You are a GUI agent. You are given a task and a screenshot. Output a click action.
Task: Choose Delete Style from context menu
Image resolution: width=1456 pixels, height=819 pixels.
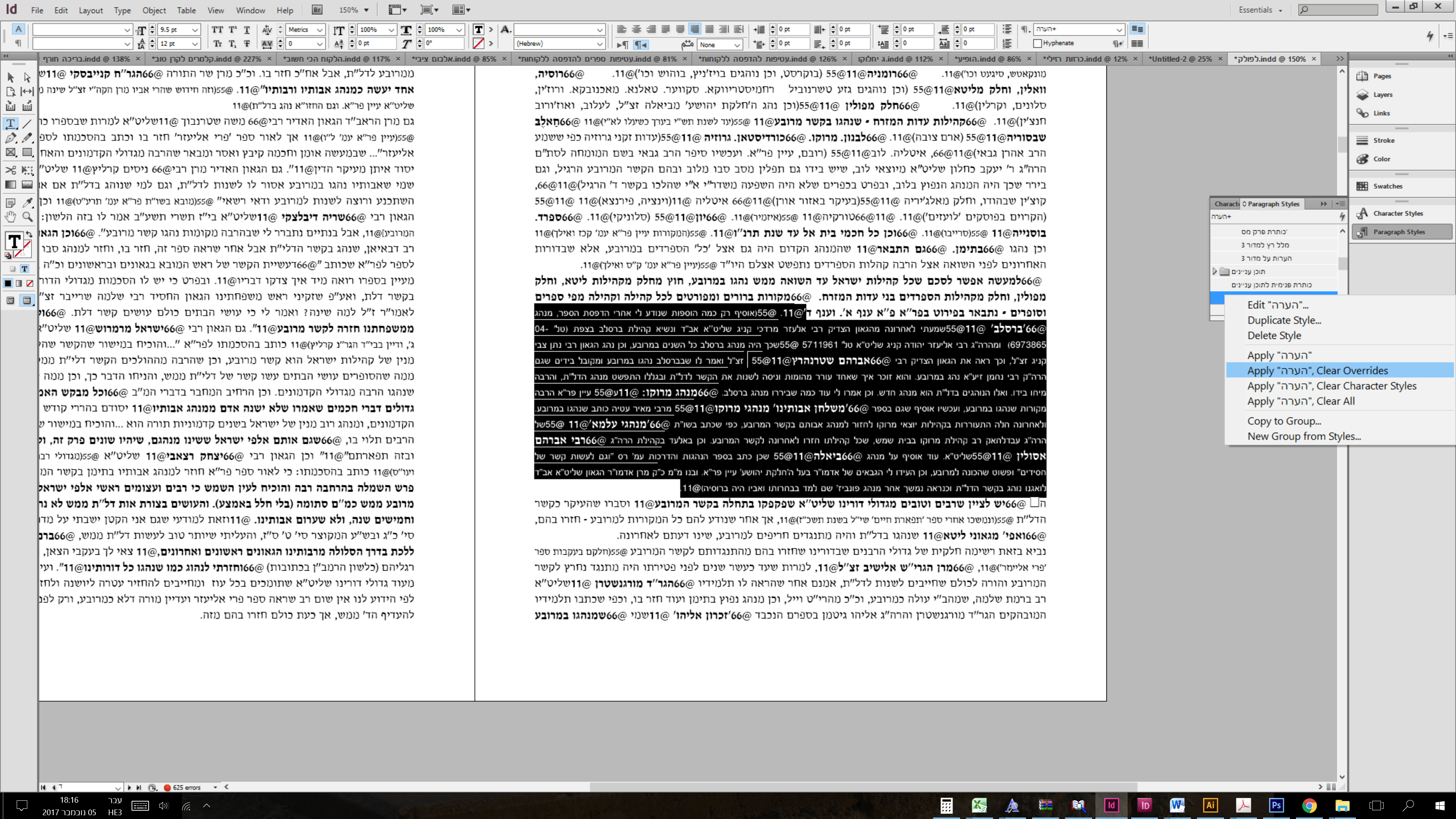tap(1274, 335)
